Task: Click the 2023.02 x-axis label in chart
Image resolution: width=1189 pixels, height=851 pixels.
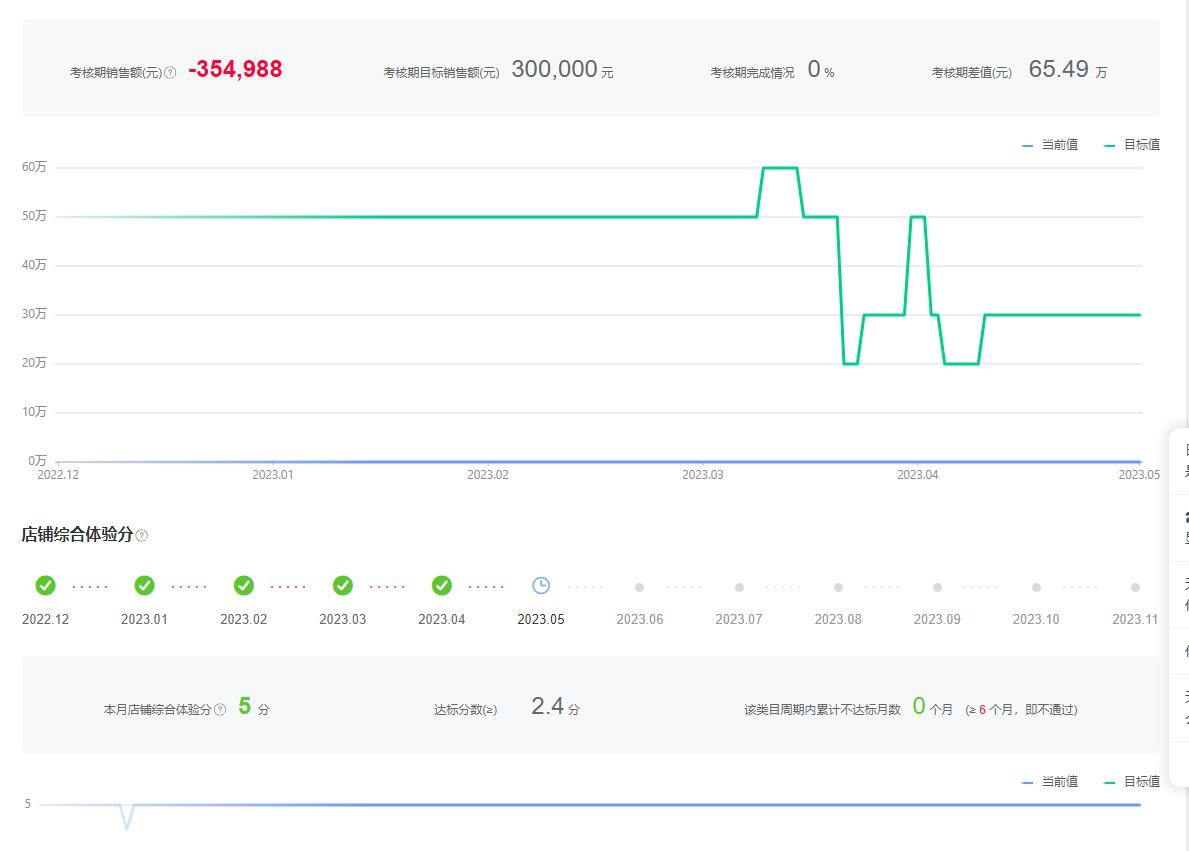Action: coord(488,475)
